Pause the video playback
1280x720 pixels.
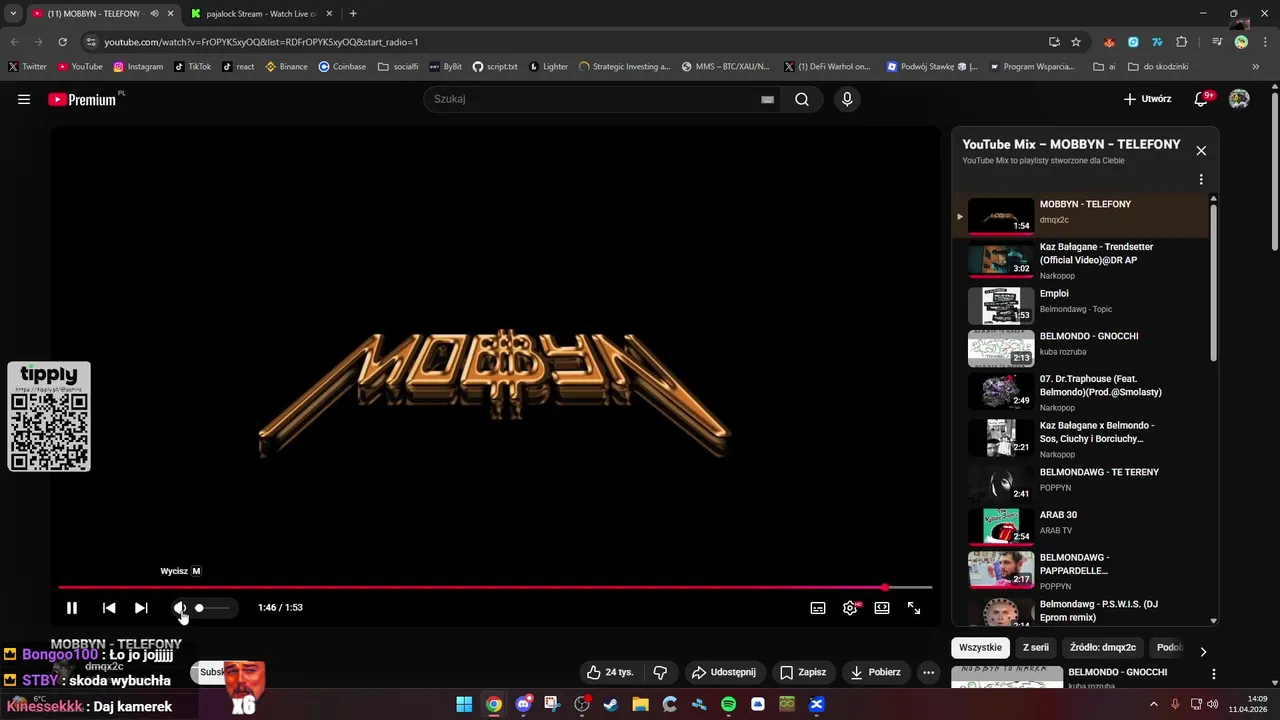(72, 608)
